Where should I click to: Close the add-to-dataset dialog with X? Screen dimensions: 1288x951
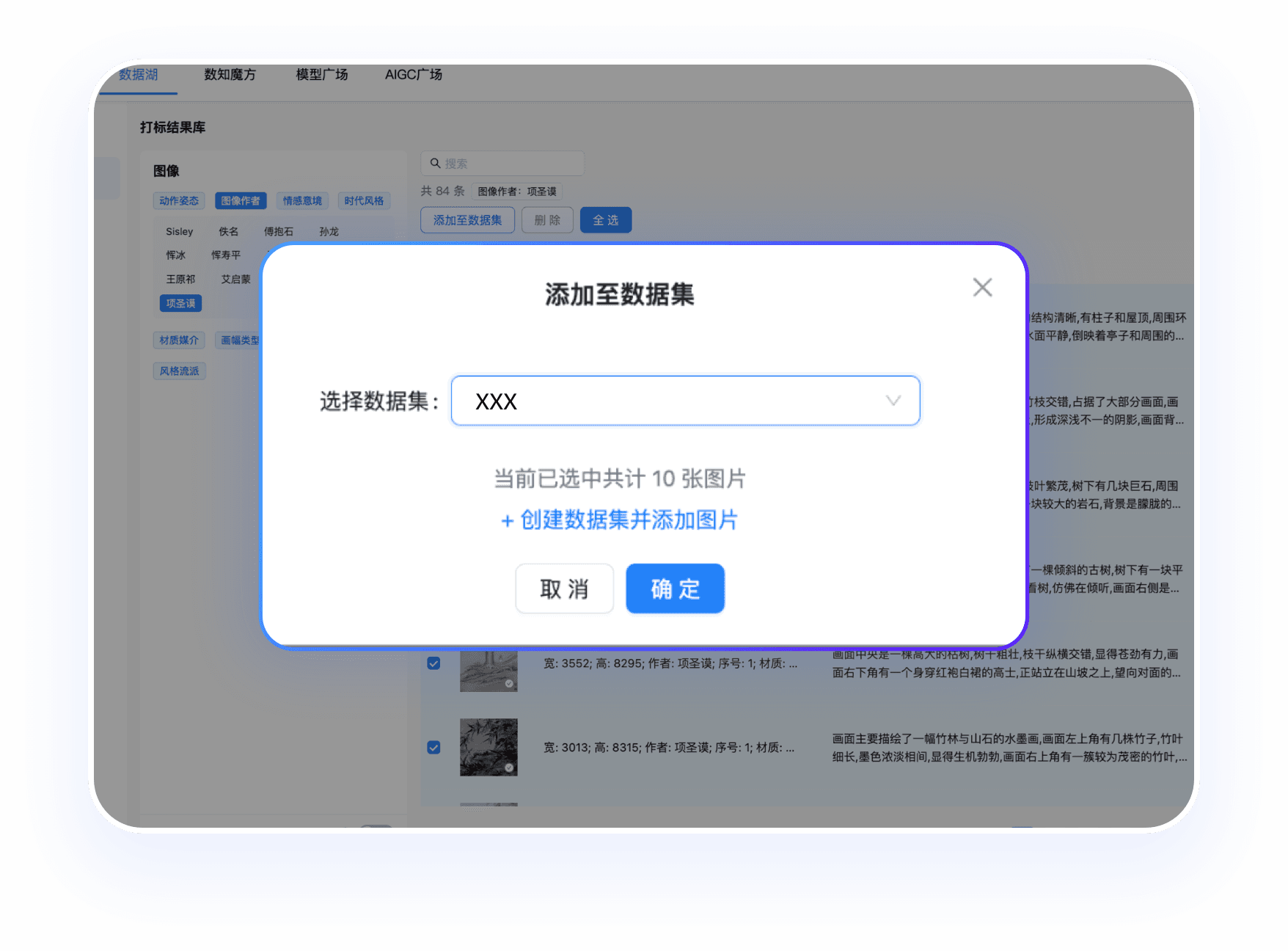click(982, 288)
